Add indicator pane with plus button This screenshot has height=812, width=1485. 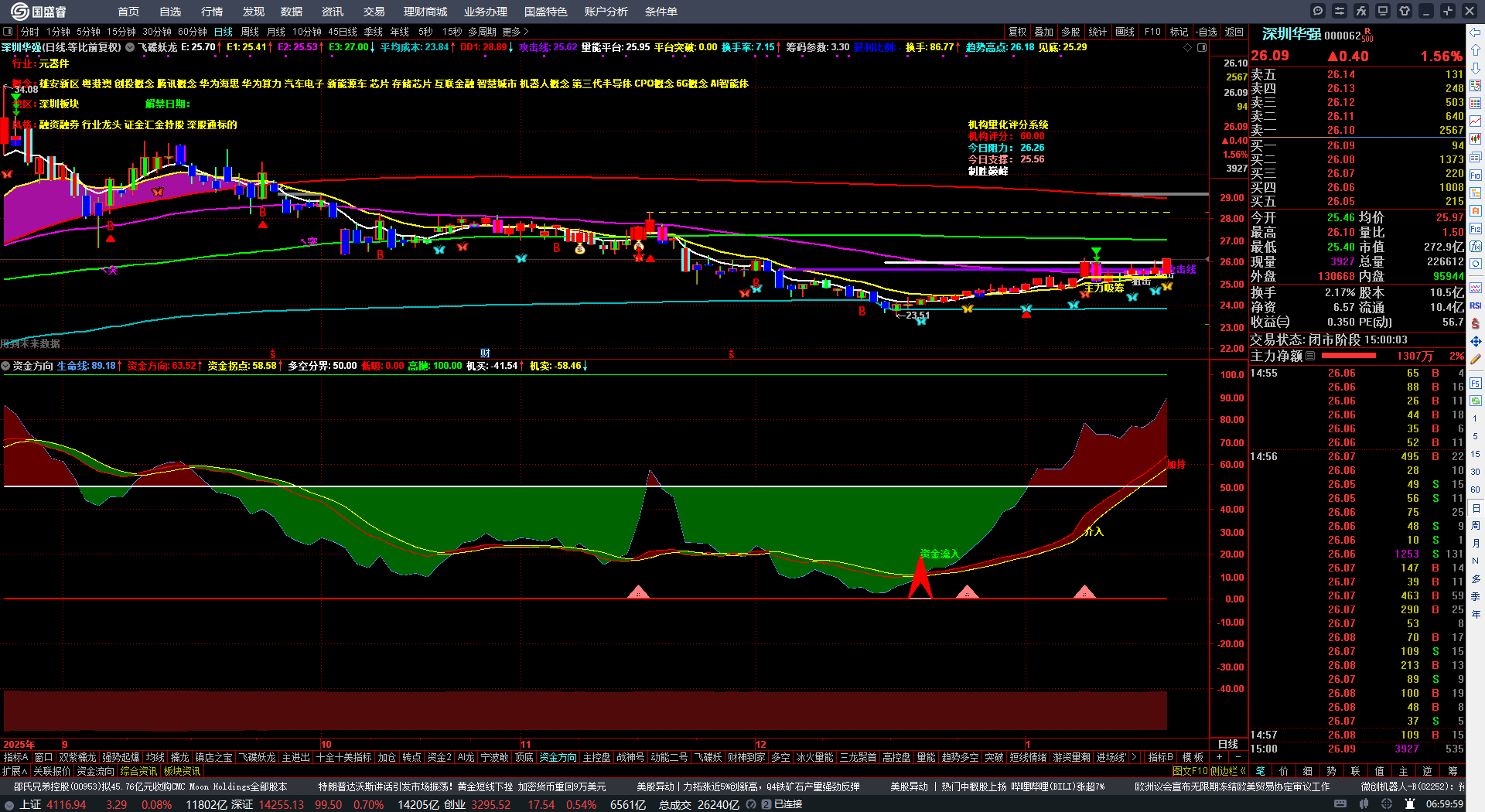(x=1220, y=758)
